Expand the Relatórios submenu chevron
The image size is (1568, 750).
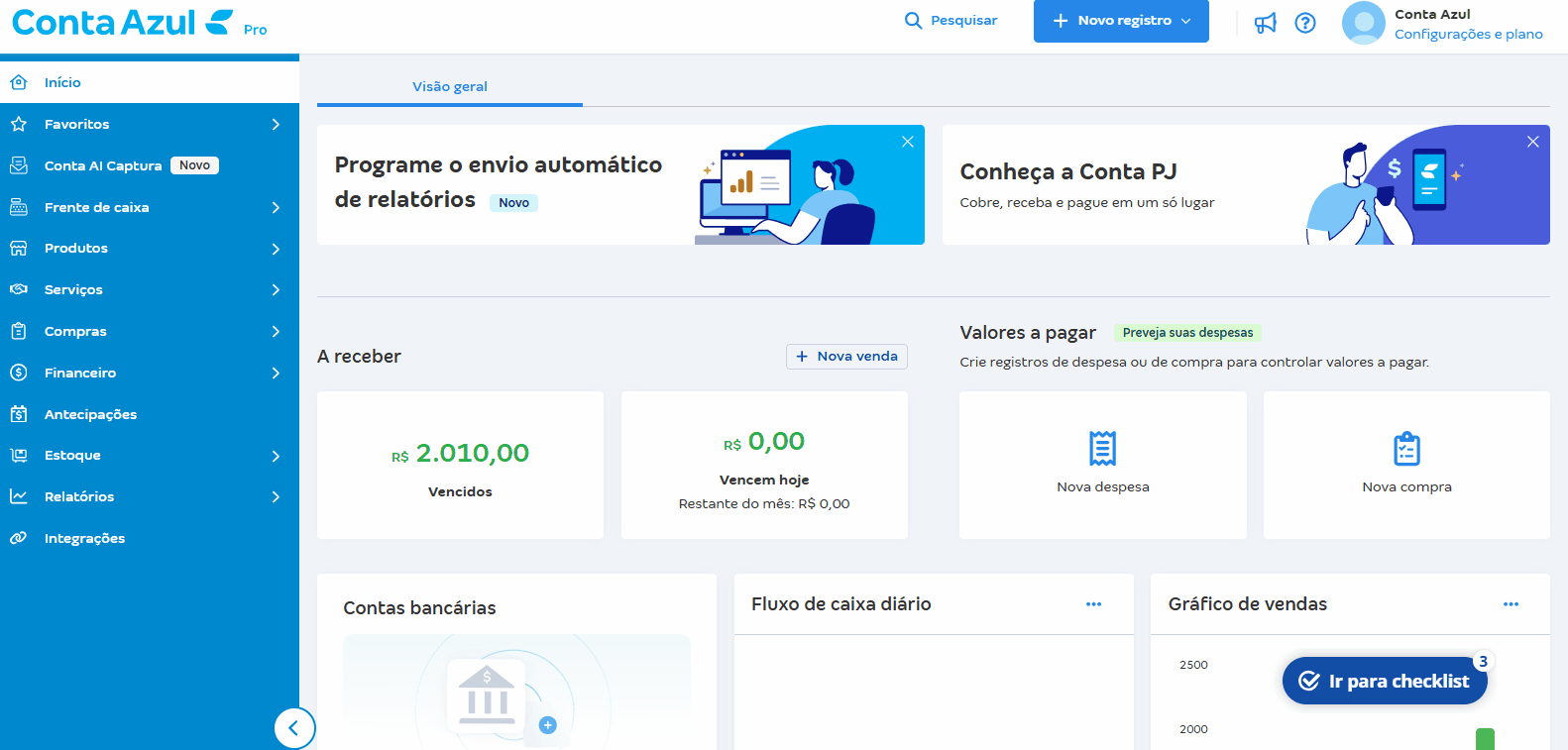click(276, 496)
